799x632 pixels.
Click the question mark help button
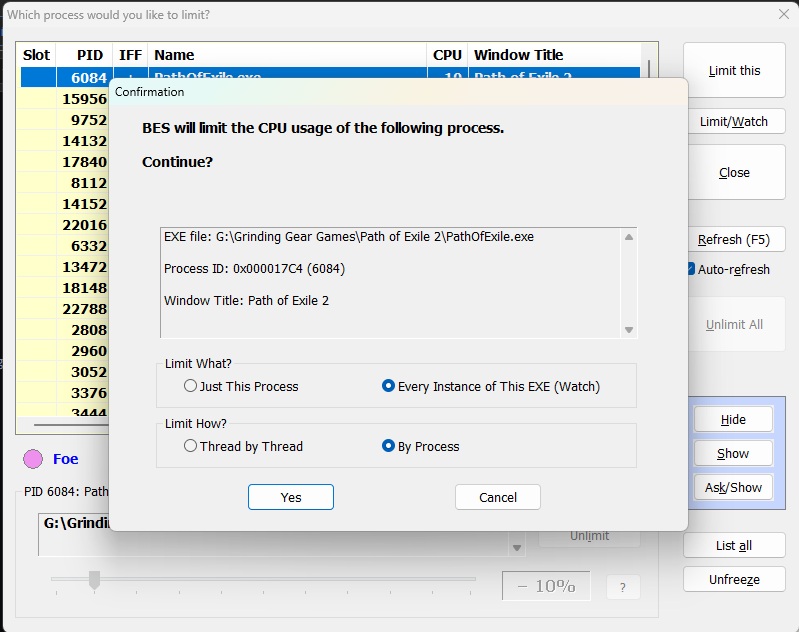tap(623, 587)
